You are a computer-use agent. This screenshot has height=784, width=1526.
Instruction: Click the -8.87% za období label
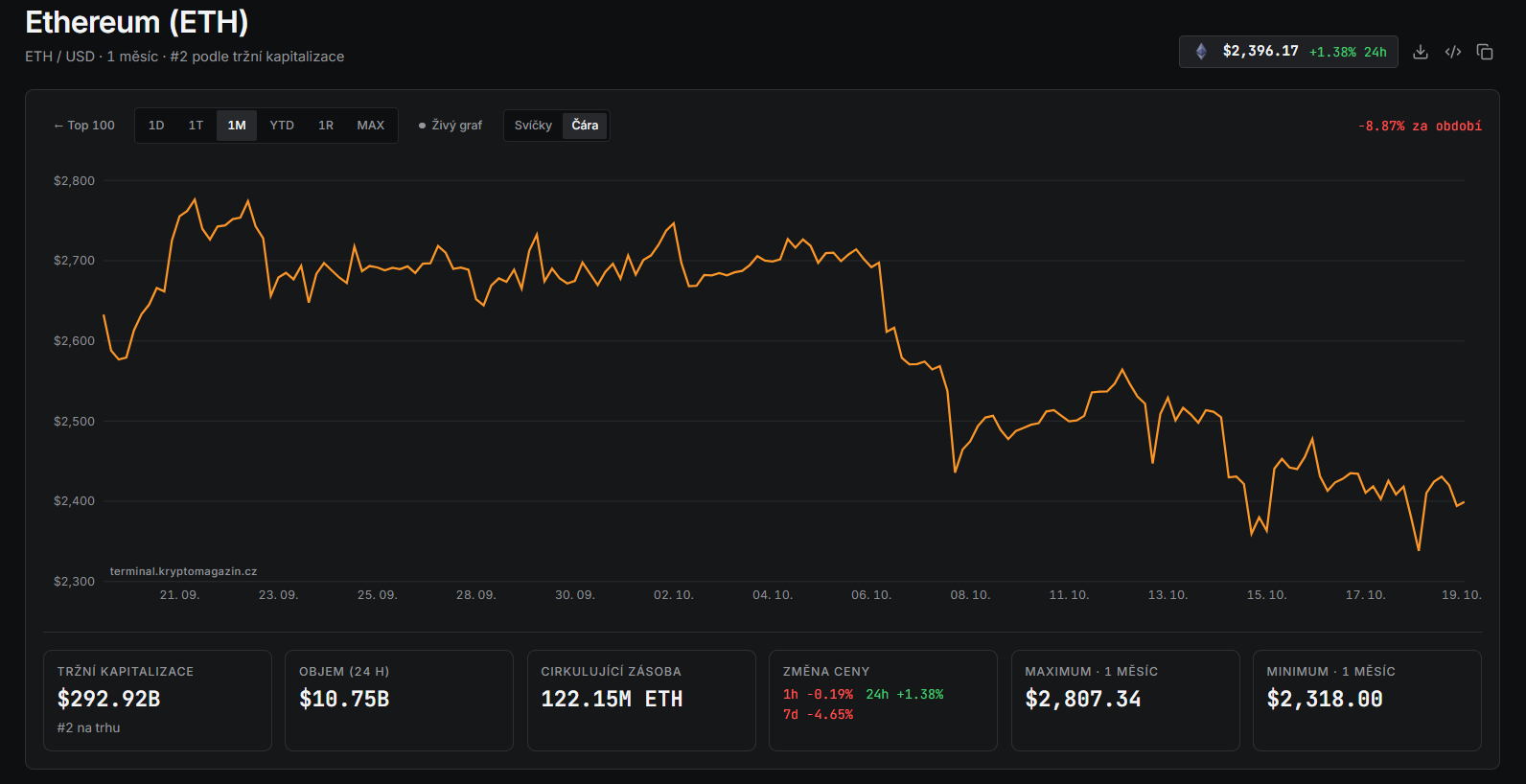pos(1420,127)
